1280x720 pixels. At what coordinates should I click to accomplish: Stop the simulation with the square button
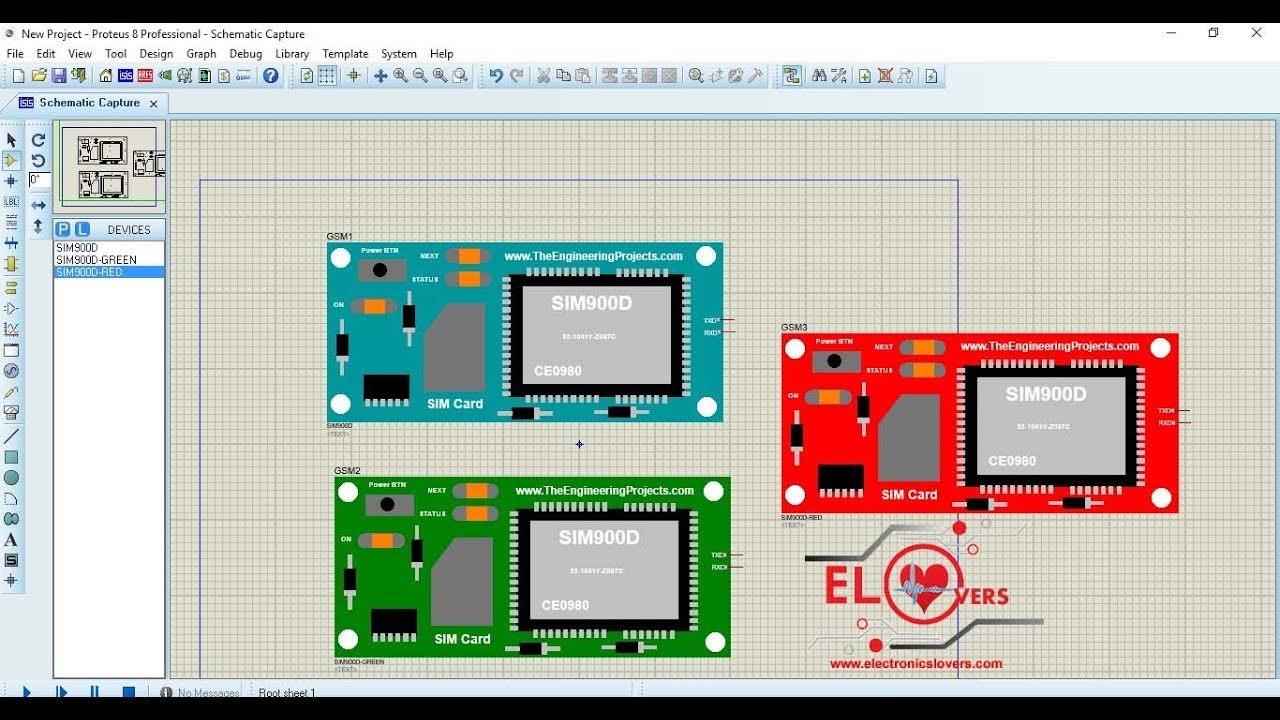129,692
